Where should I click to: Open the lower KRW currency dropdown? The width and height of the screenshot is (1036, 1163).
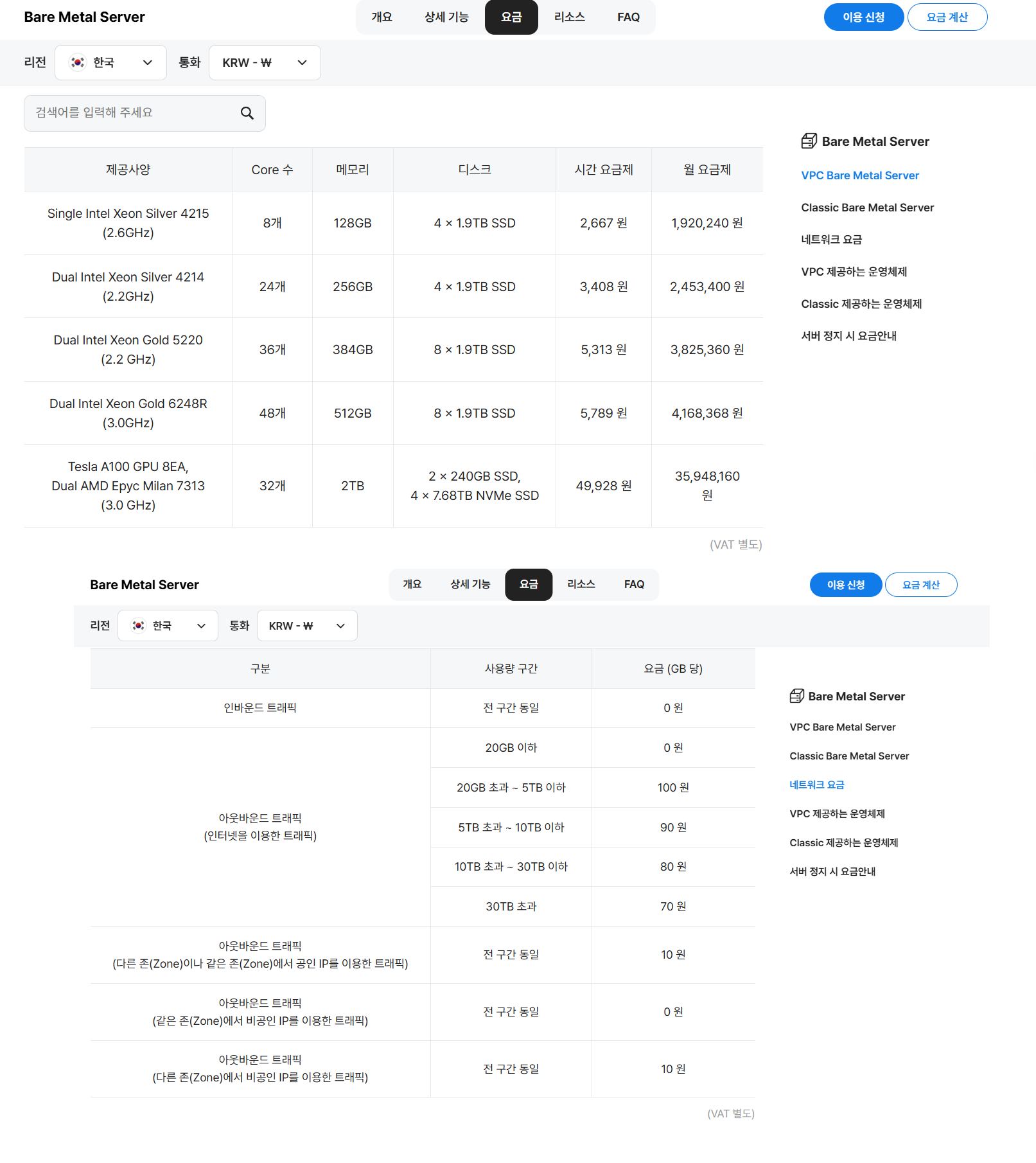pos(306,626)
